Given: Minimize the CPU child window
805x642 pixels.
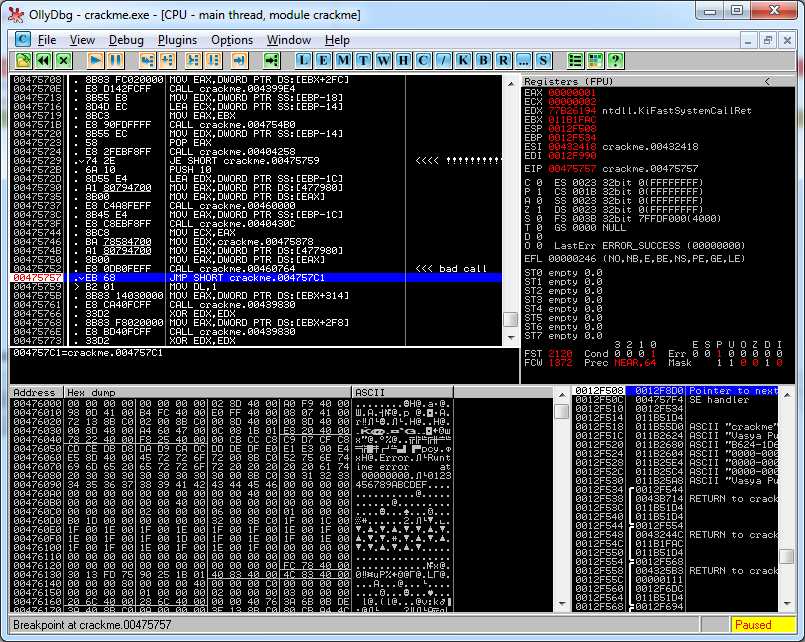Looking at the screenshot, I should (748, 40).
